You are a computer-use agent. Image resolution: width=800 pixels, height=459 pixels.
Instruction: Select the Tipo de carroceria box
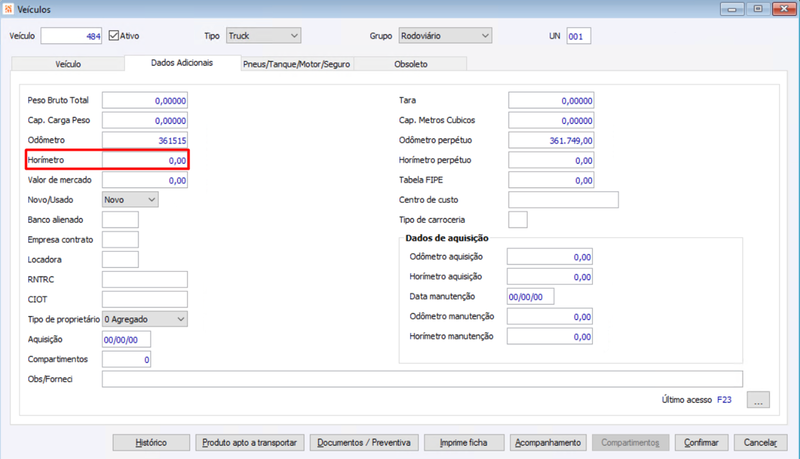(x=518, y=220)
